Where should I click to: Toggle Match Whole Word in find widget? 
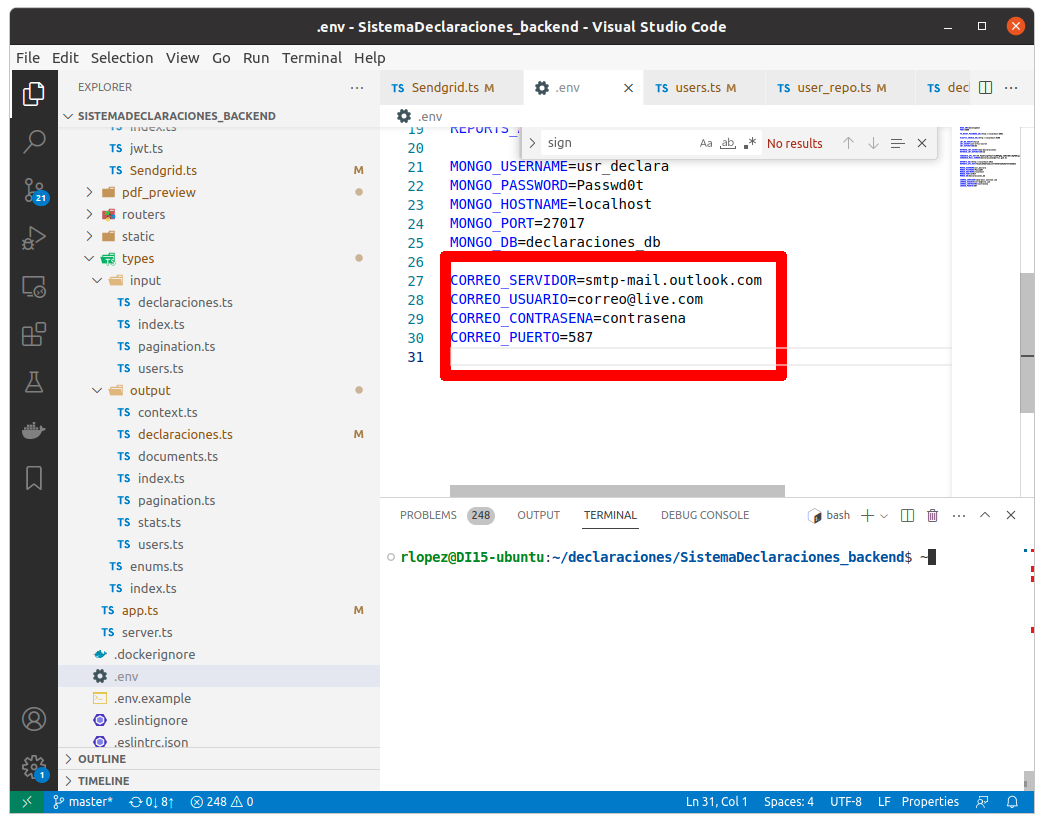pyautogui.click(x=728, y=143)
